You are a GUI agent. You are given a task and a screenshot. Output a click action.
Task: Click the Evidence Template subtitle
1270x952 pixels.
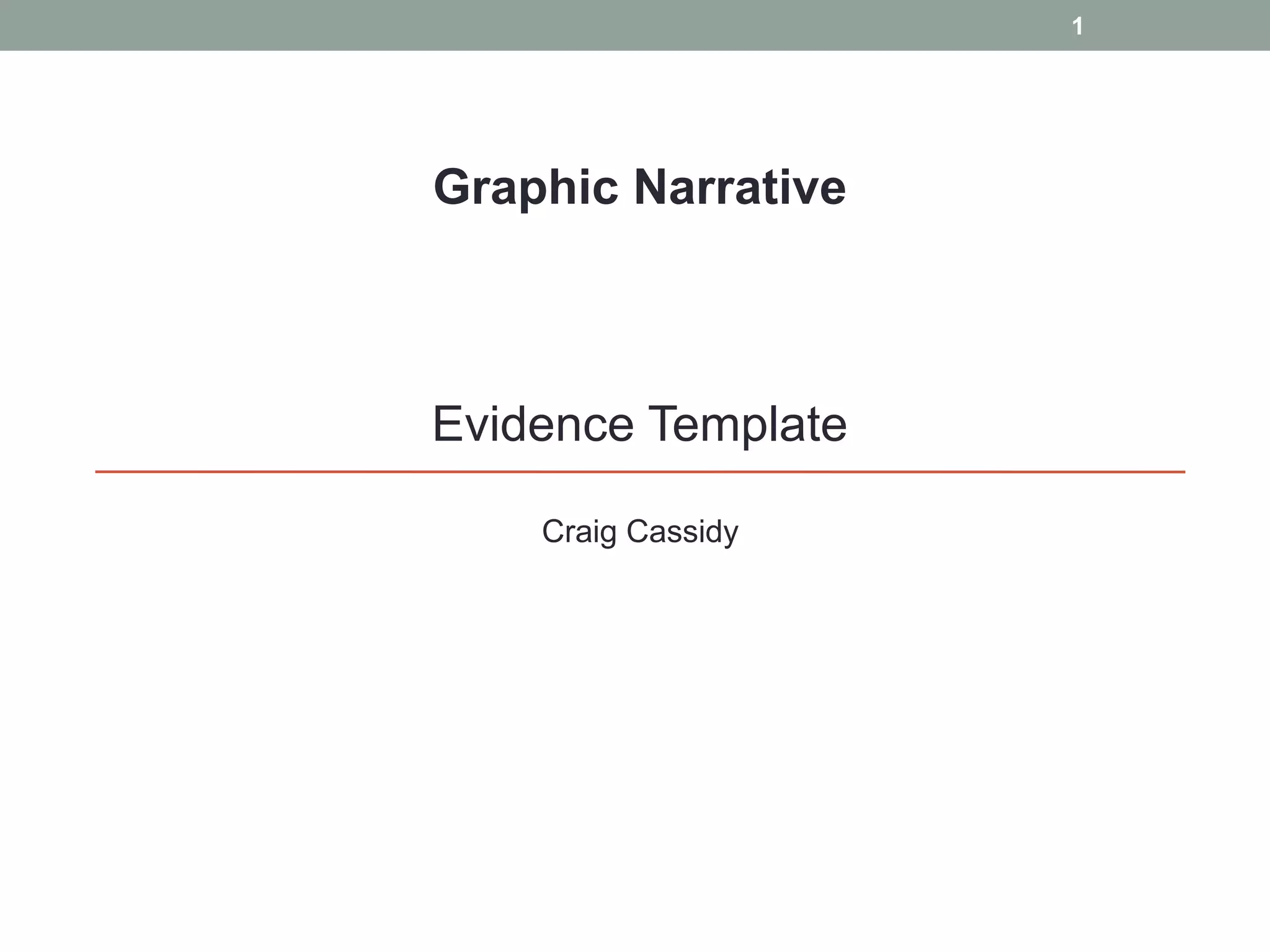click(639, 424)
